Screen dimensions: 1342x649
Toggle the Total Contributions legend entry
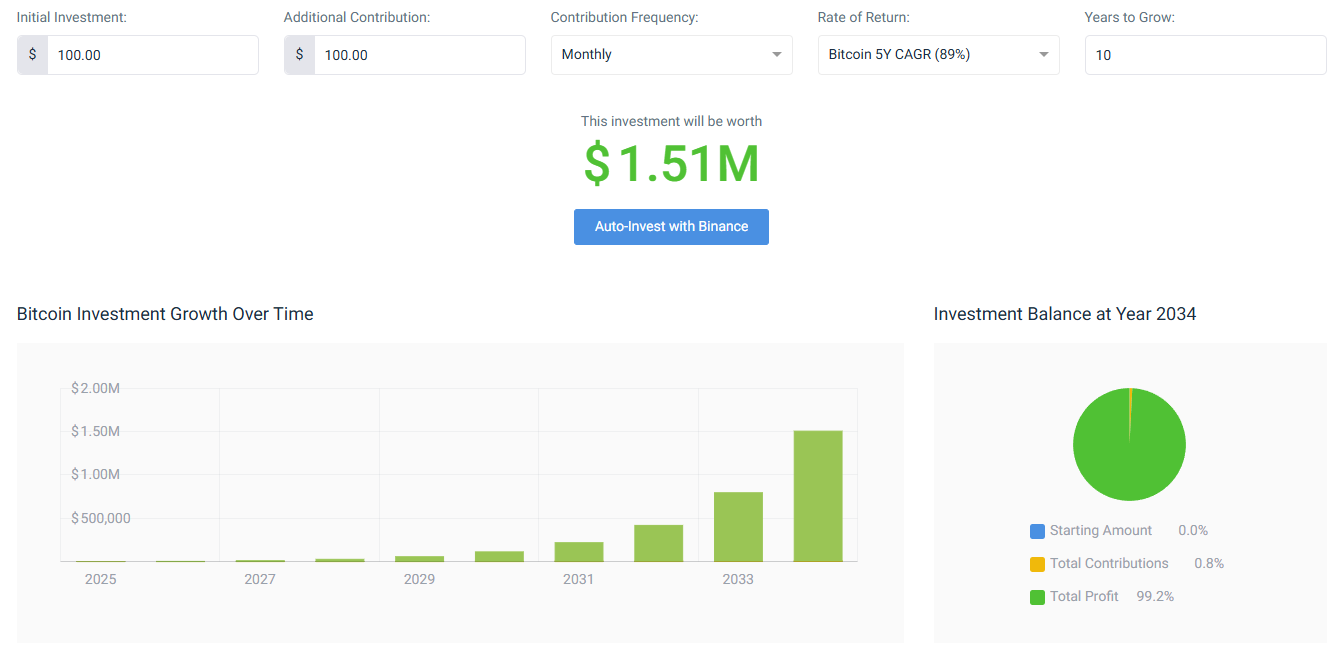coord(1110,563)
